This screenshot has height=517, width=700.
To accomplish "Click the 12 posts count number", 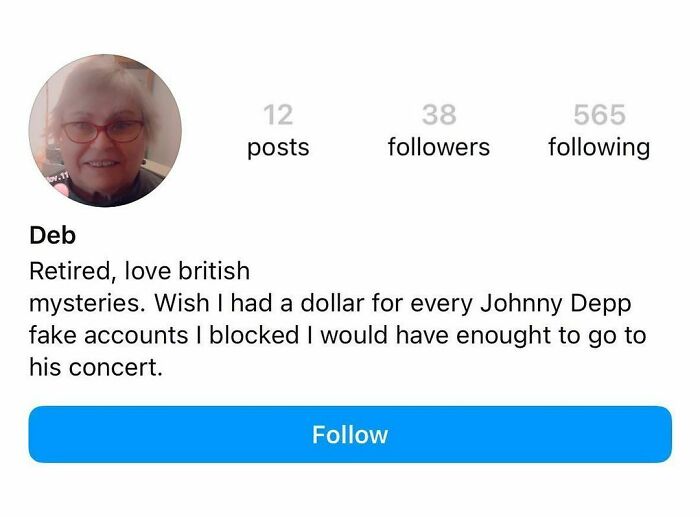I will 278,114.
